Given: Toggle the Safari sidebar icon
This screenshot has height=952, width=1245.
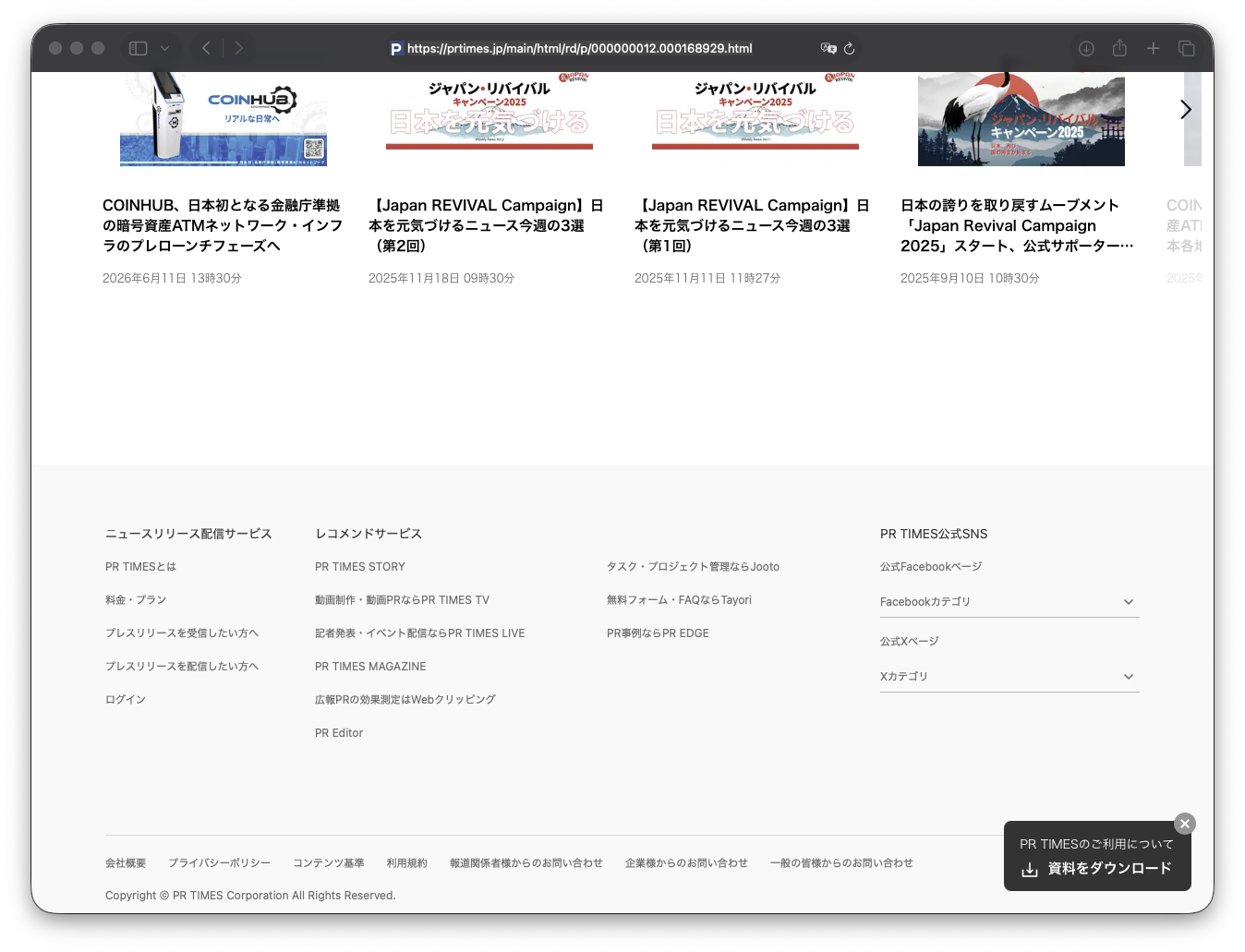Looking at the screenshot, I should (139, 48).
